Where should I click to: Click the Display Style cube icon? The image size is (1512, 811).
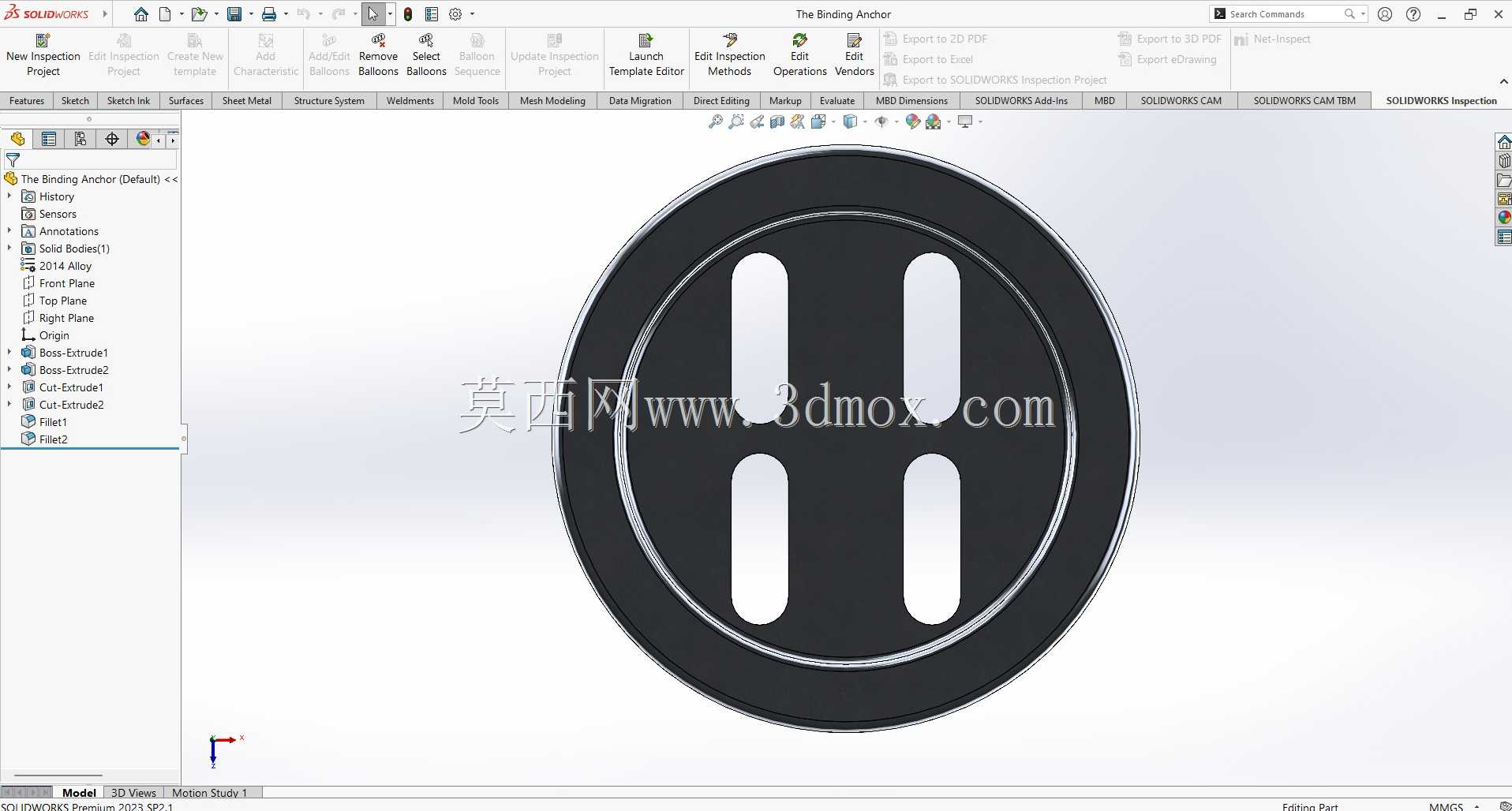pyautogui.click(x=850, y=121)
